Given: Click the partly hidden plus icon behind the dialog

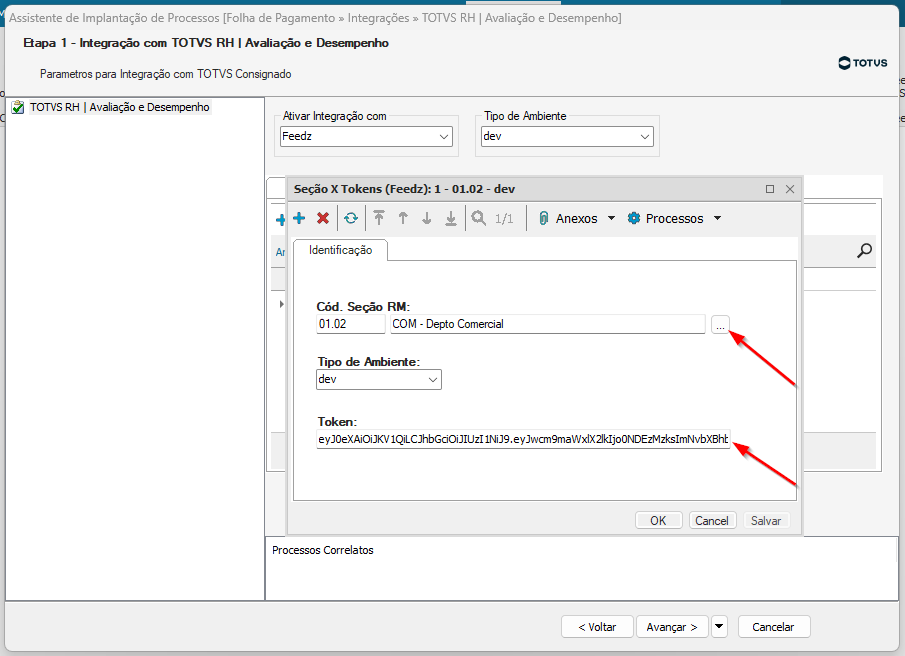Looking at the screenshot, I should 281,219.
